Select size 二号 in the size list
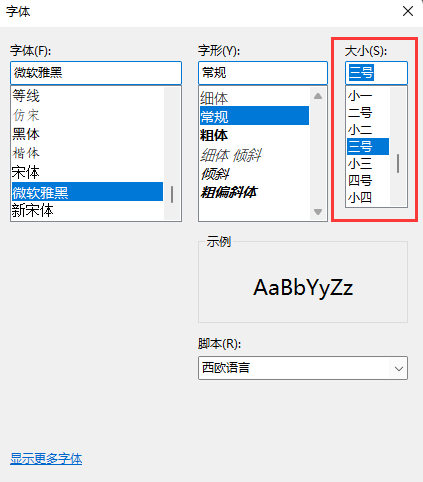 (368, 113)
